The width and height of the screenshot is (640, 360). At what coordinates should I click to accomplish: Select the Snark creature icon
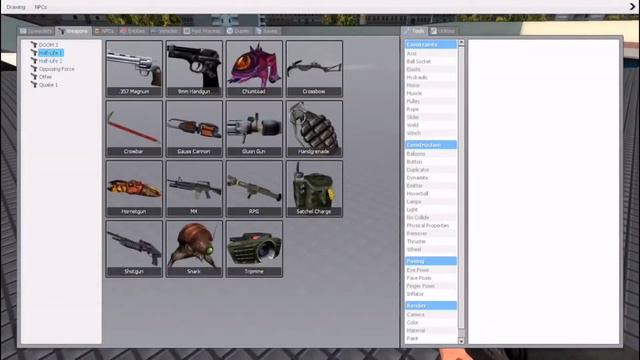194,249
